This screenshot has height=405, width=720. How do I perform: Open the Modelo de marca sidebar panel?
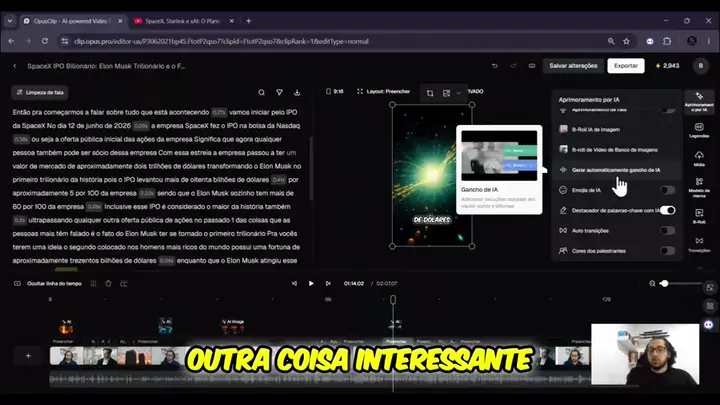(x=699, y=187)
